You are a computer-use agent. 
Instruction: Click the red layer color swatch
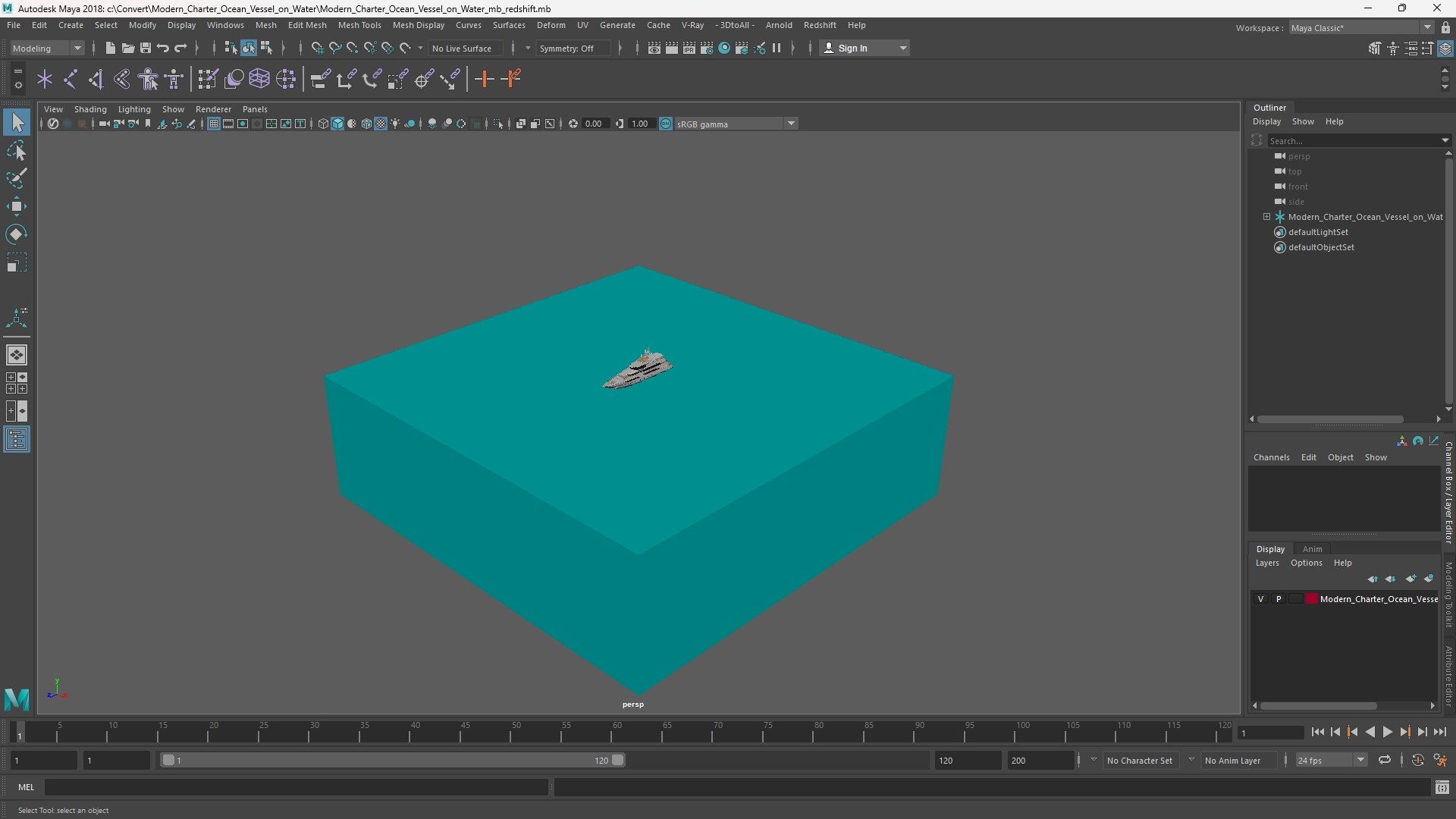[1311, 599]
